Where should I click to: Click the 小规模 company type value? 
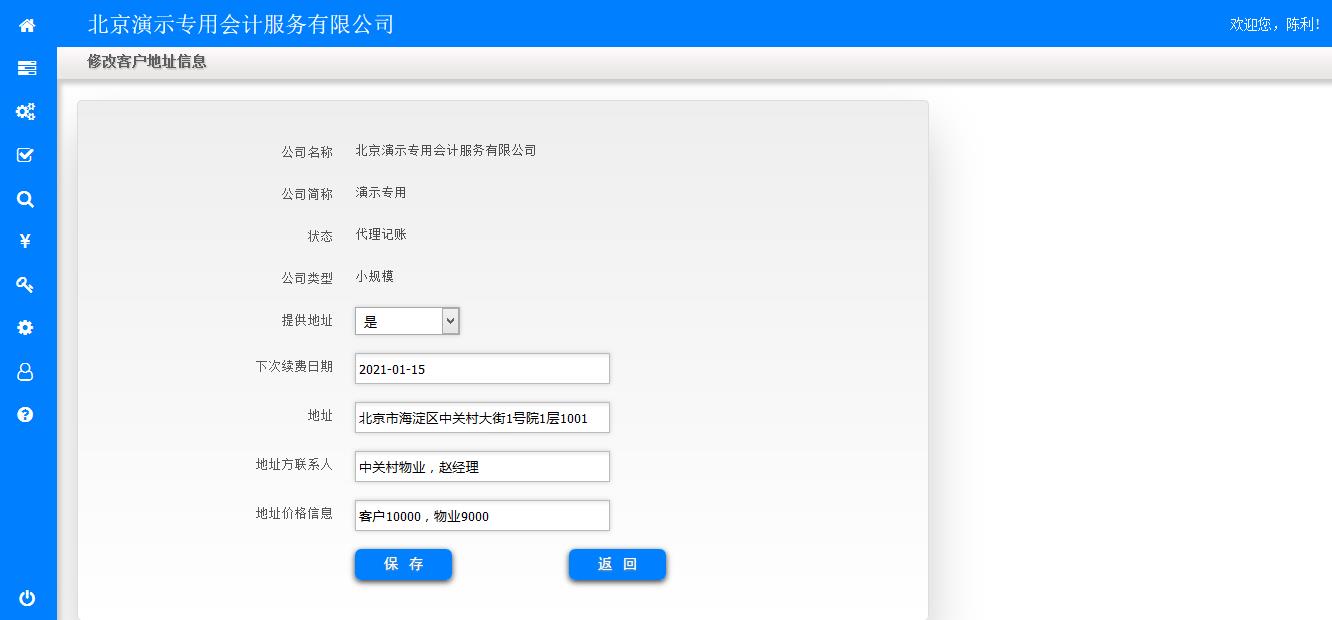click(375, 276)
